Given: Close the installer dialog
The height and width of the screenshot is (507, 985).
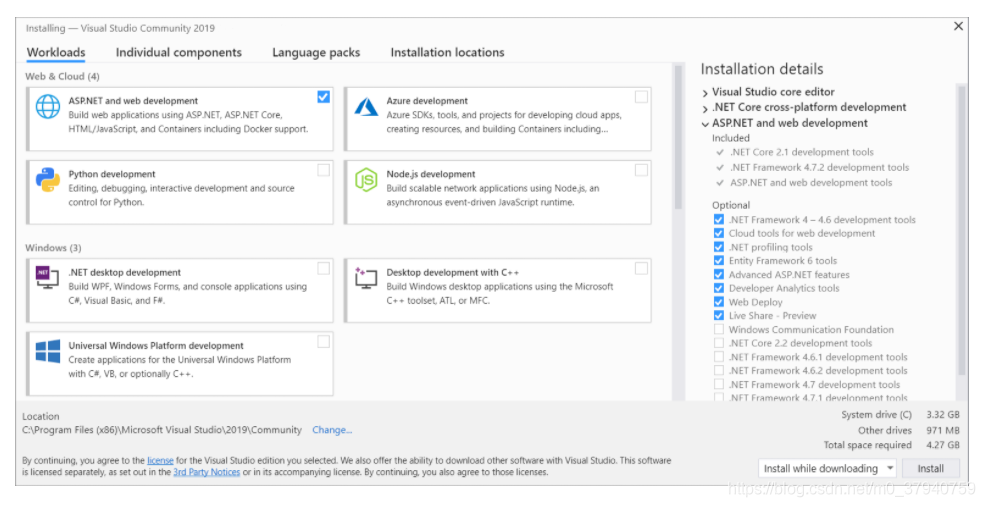Looking at the screenshot, I should pyautogui.click(x=958, y=26).
